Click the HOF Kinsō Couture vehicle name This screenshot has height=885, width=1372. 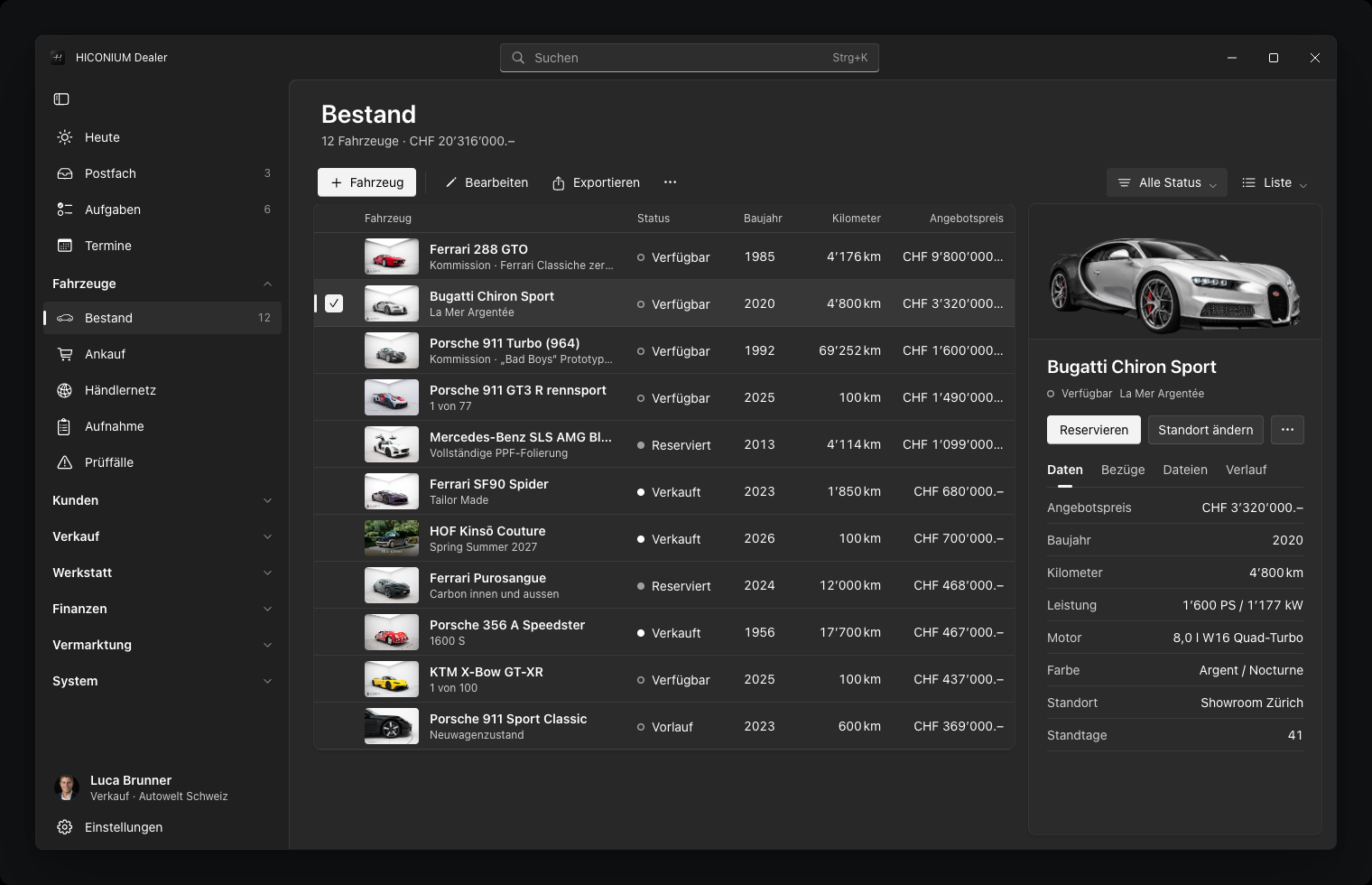coord(487,531)
